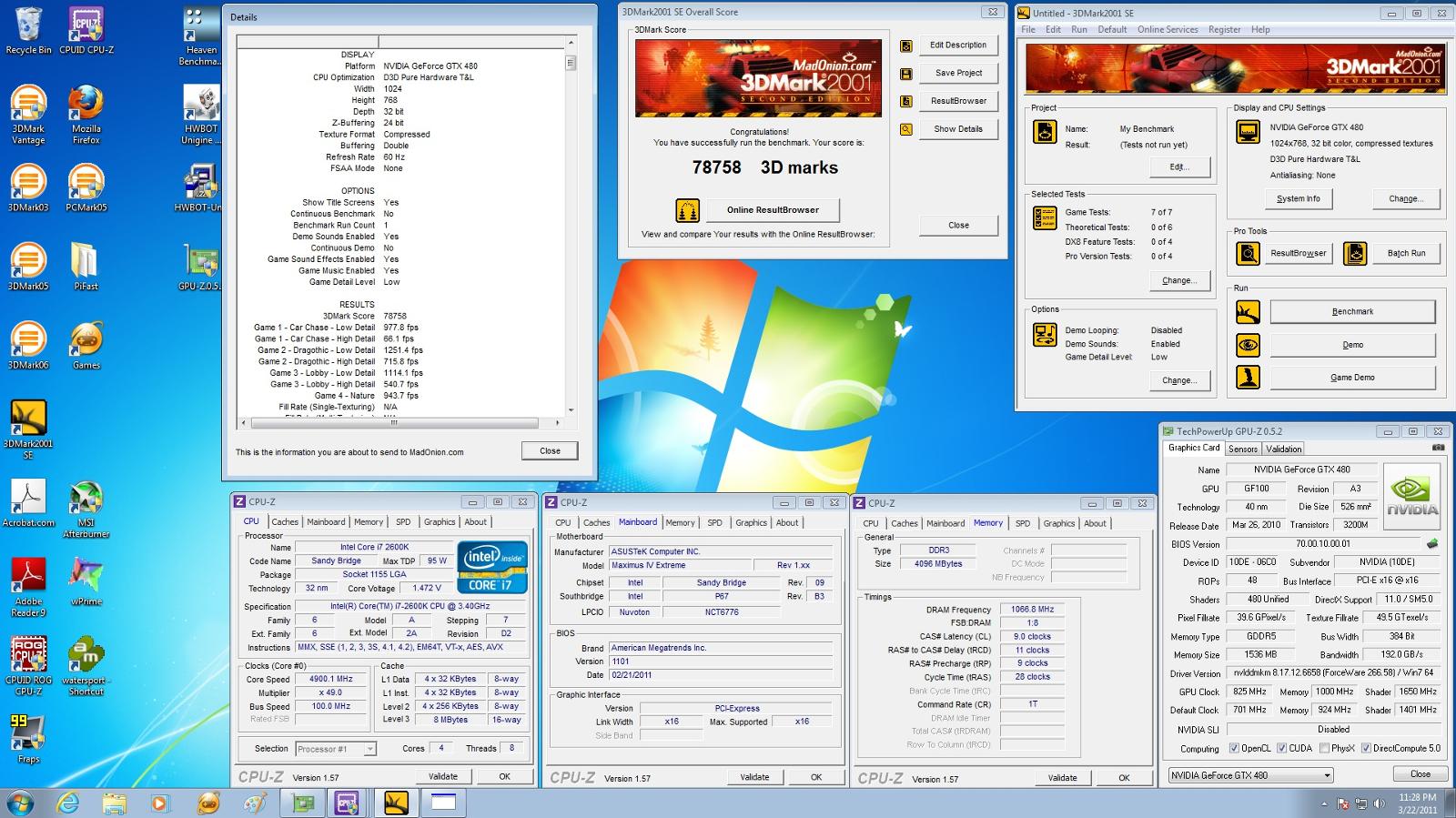Open the Caches tab in first CPU-Z window
Screen dimensions: 1456x818
point(285,522)
